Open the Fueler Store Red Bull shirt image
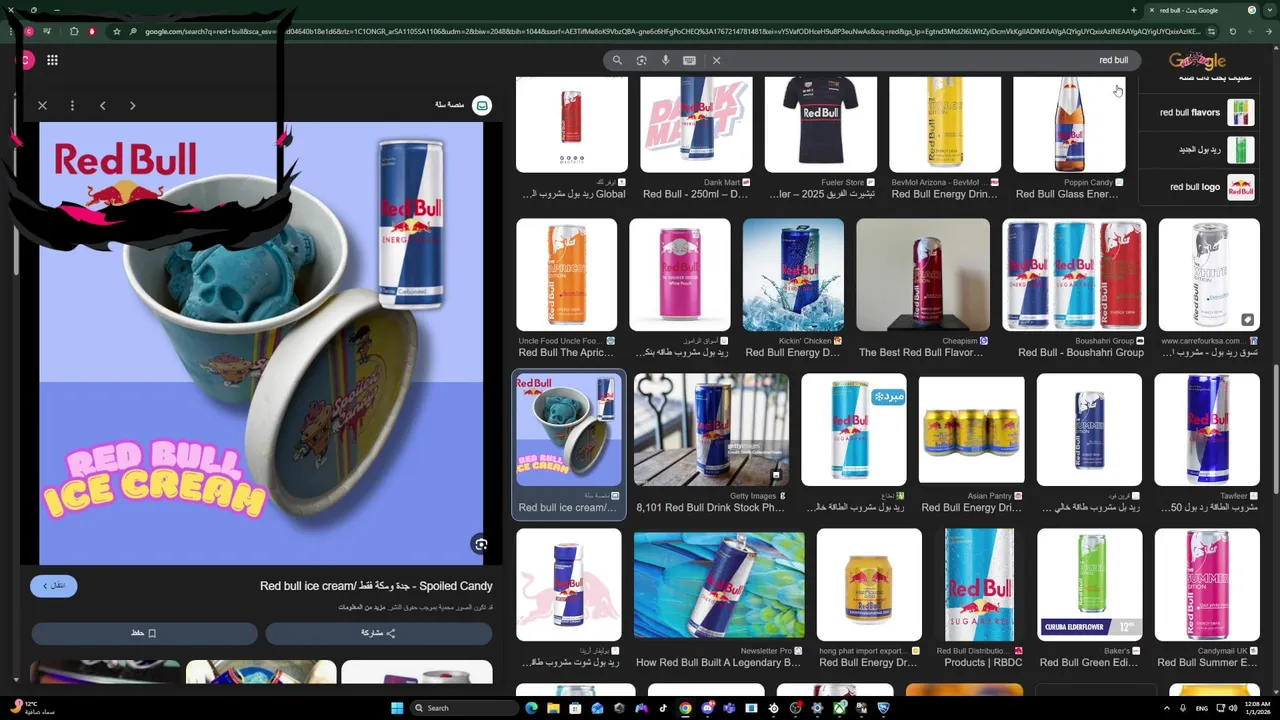The image size is (1280, 720). [820, 124]
